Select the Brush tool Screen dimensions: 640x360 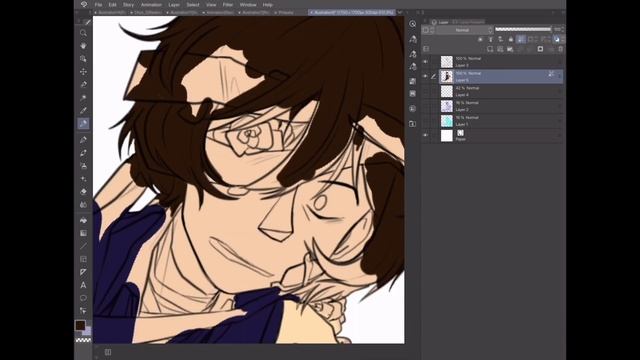pyautogui.click(x=83, y=153)
